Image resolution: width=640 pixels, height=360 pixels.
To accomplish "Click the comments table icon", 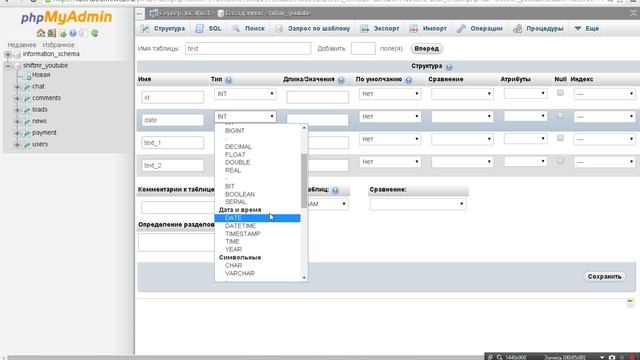I will [27, 98].
